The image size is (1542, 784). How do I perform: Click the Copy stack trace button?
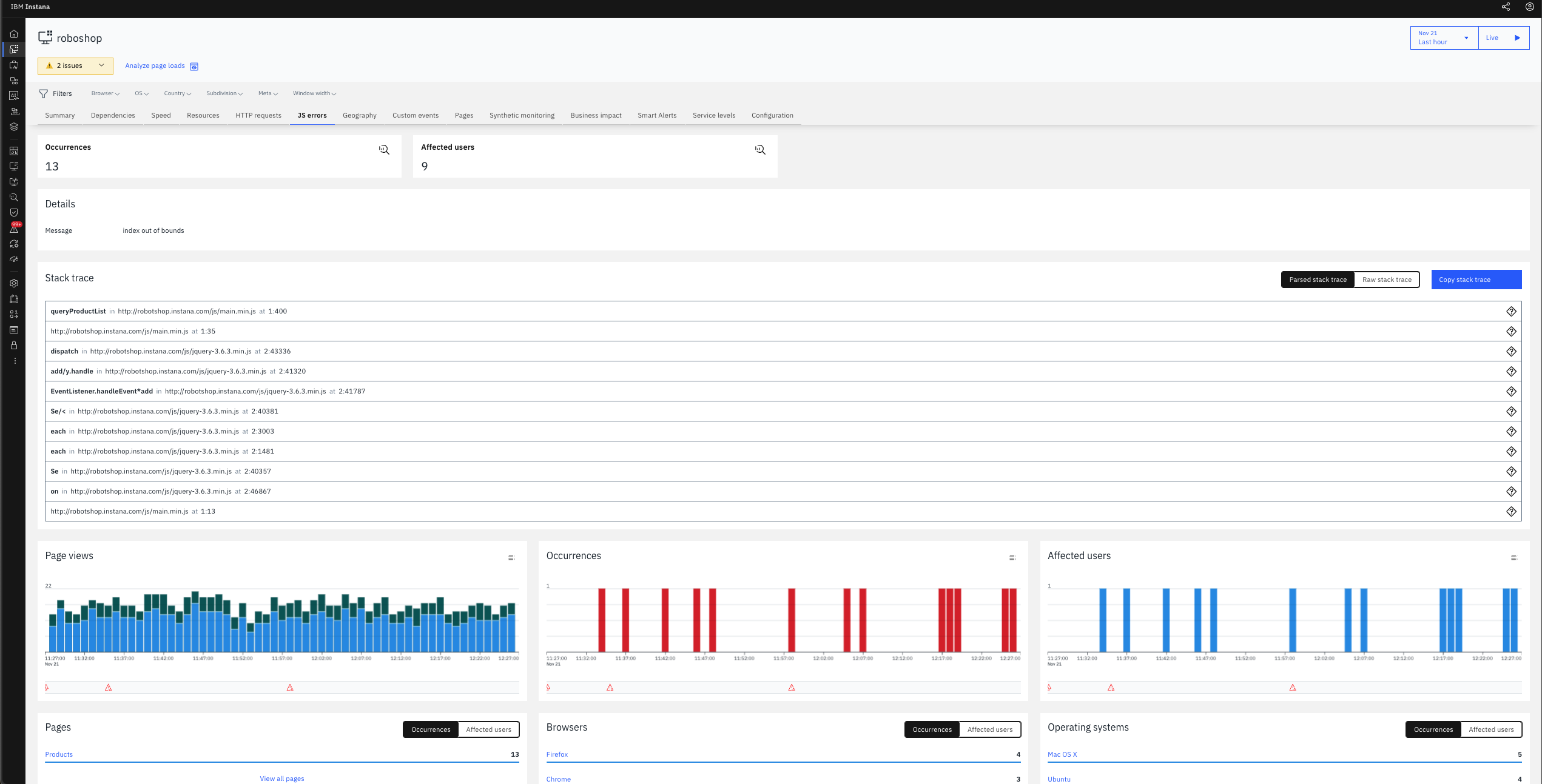click(1476, 280)
